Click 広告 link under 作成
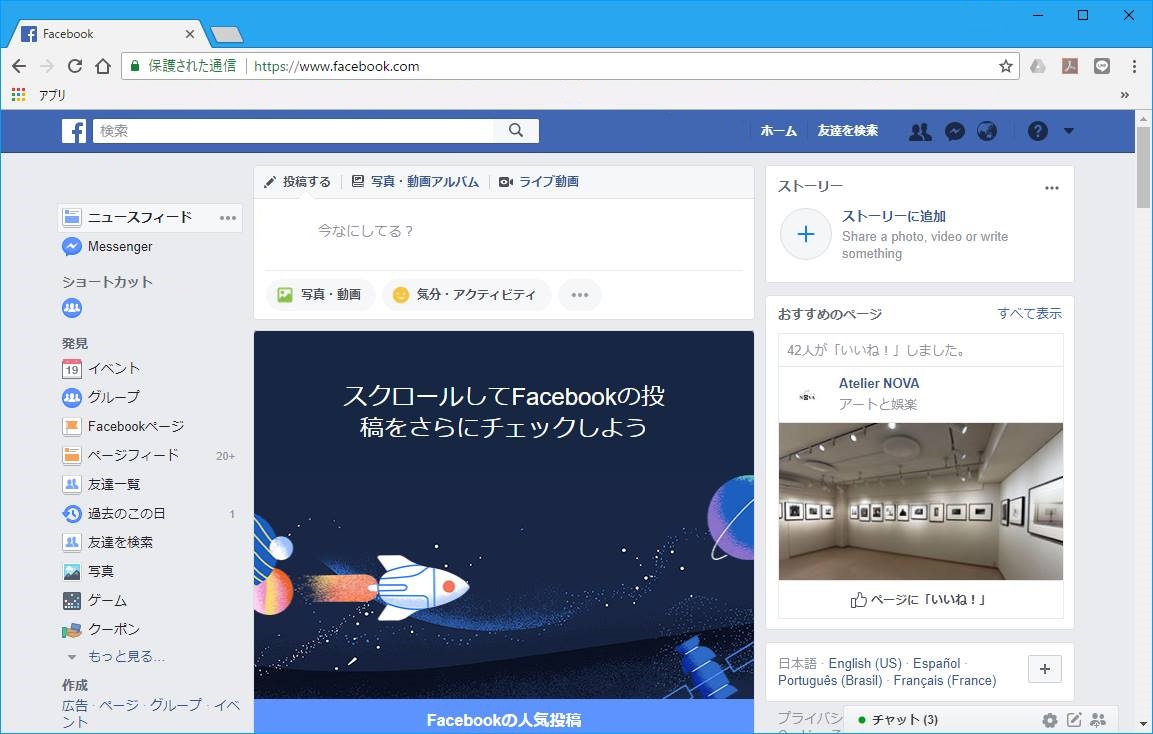The height and width of the screenshot is (734, 1153). pos(74,705)
